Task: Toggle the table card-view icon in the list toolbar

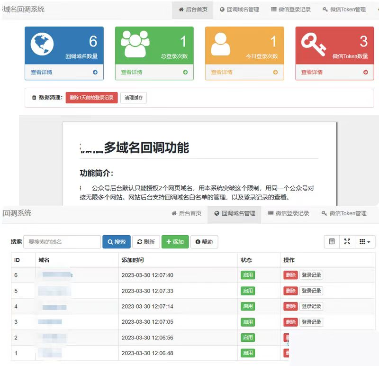Action: 332,241
